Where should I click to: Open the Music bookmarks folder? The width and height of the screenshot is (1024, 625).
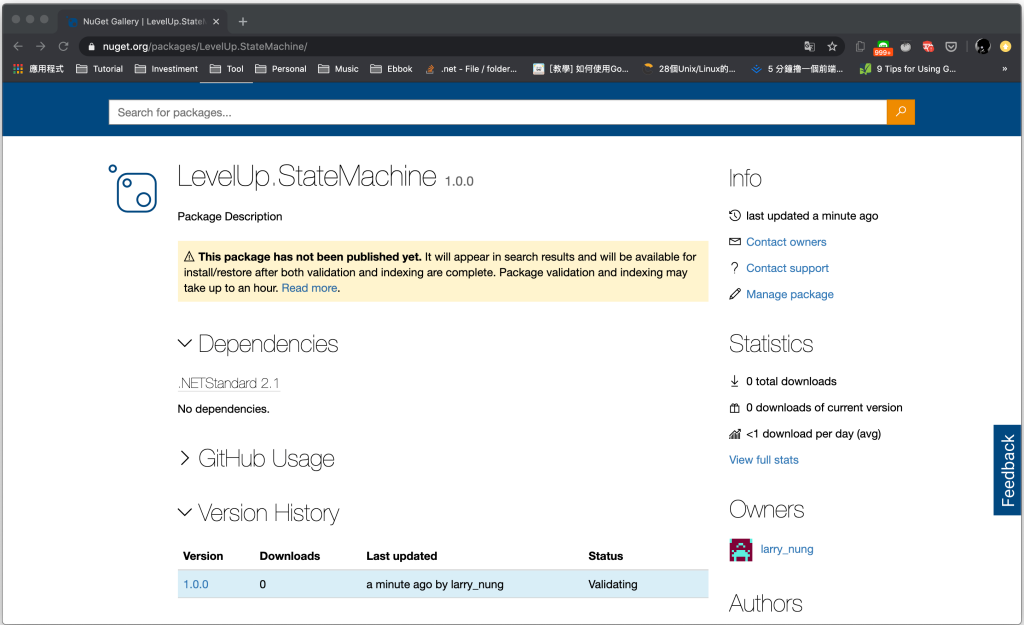(x=338, y=69)
